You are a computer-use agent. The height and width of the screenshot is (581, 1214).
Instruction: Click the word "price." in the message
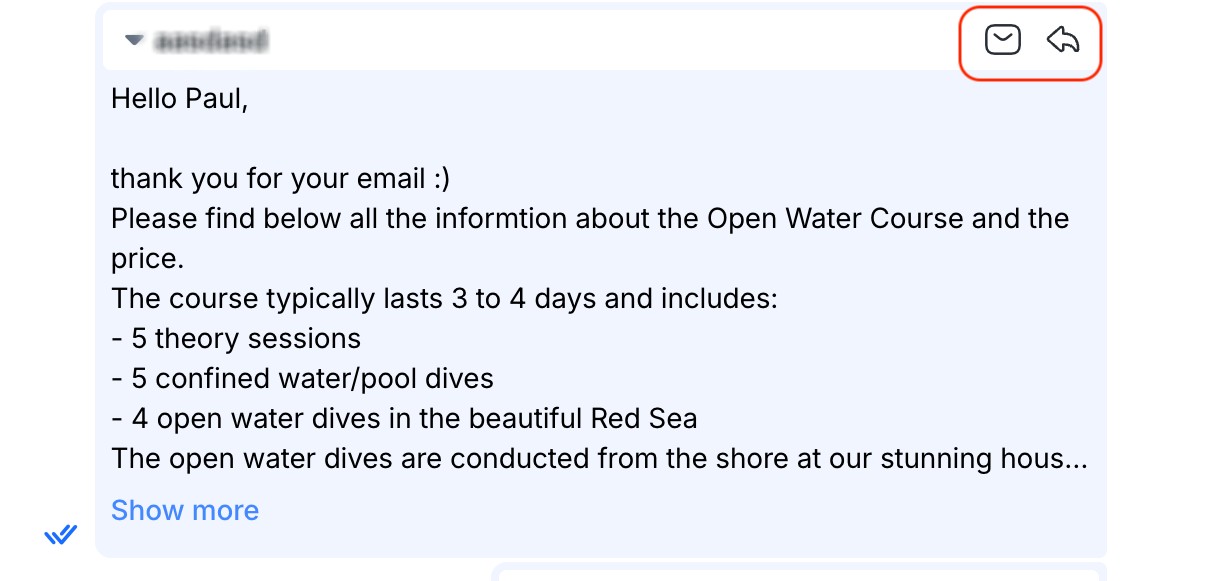148,259
